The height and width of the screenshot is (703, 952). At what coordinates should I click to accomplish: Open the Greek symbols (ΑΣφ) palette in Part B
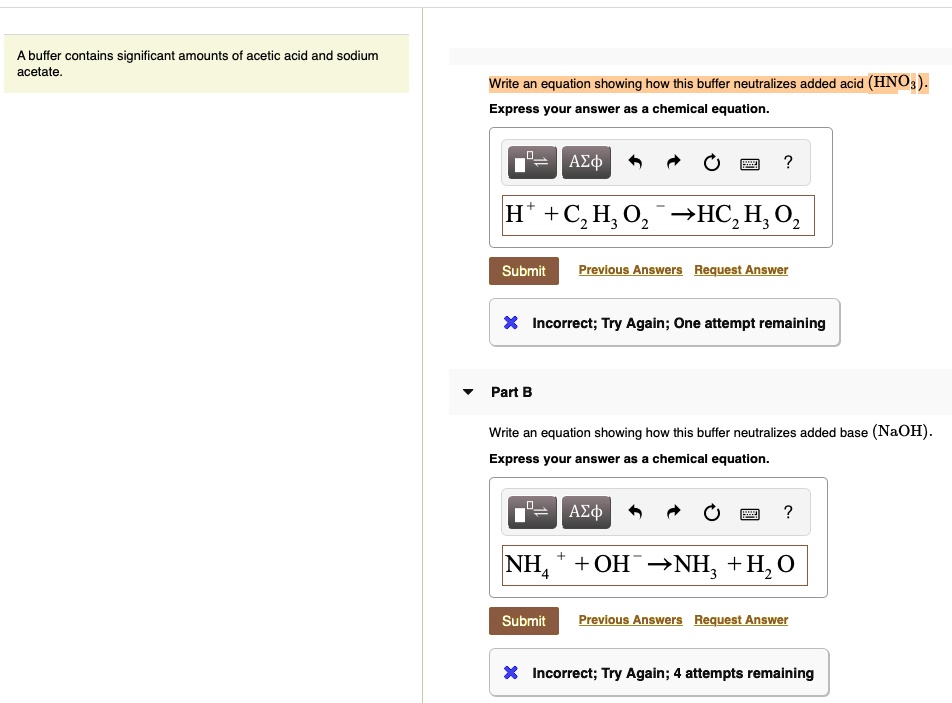coord(585,512)
